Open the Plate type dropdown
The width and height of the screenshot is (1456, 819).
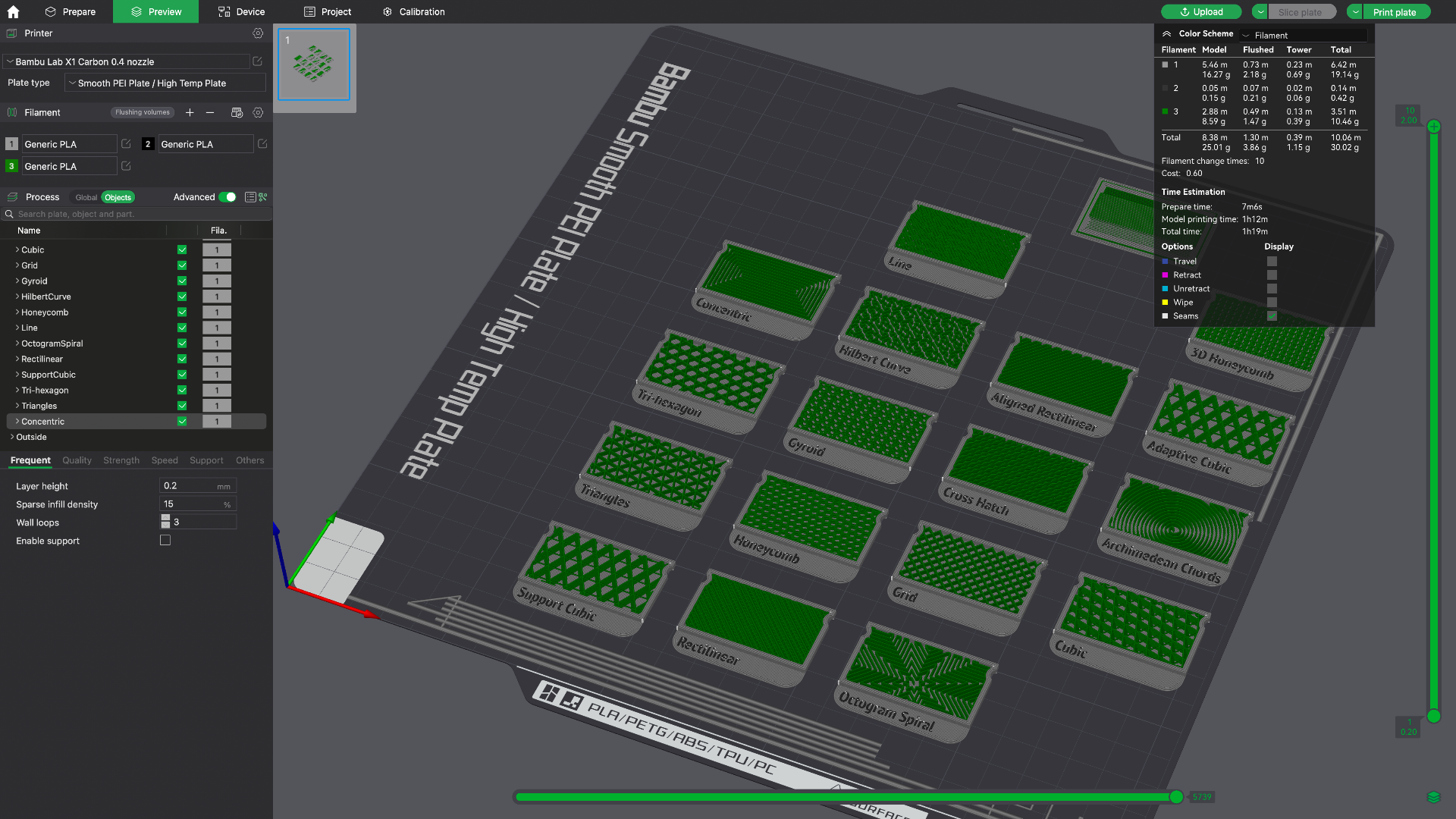[x=165, y=83]
